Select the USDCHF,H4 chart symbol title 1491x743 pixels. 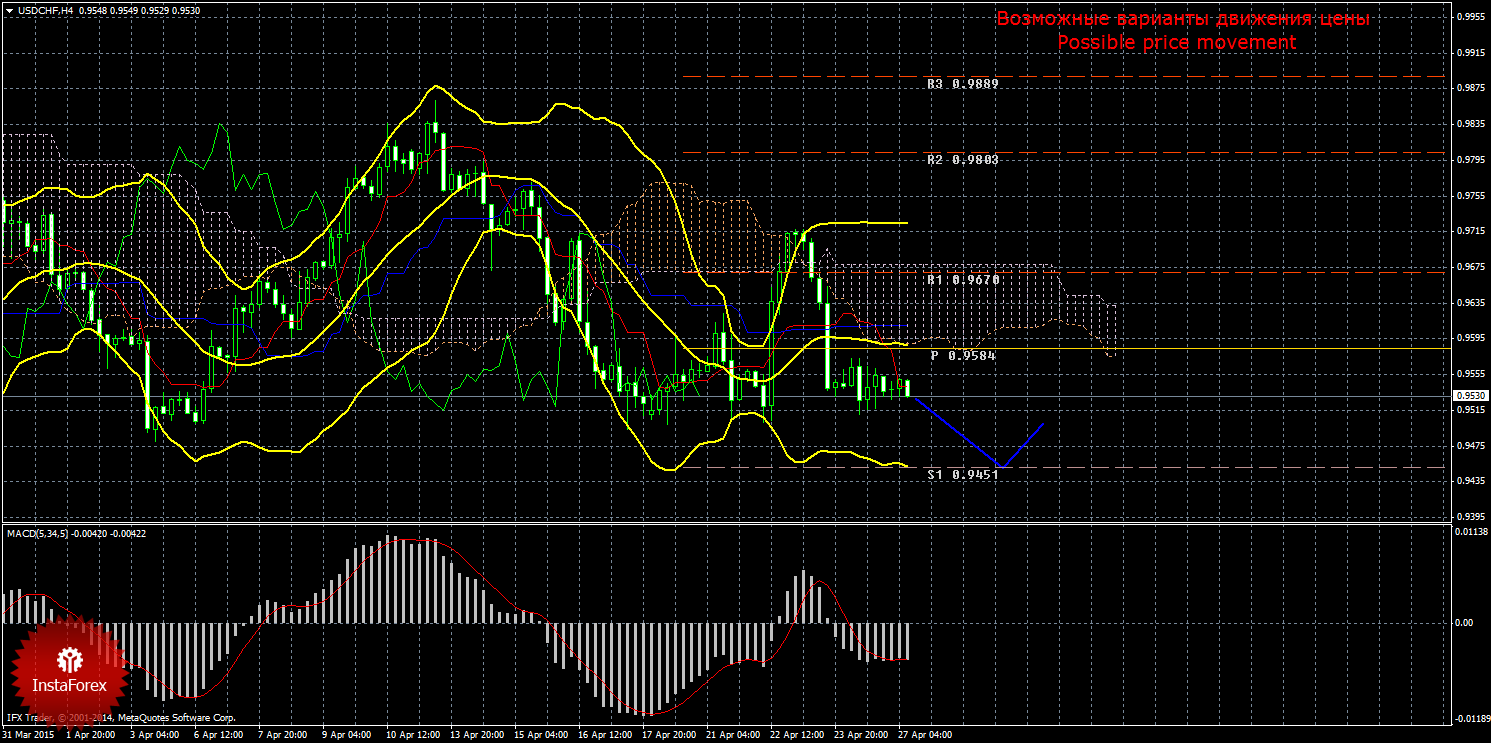(x=43, y=10)
